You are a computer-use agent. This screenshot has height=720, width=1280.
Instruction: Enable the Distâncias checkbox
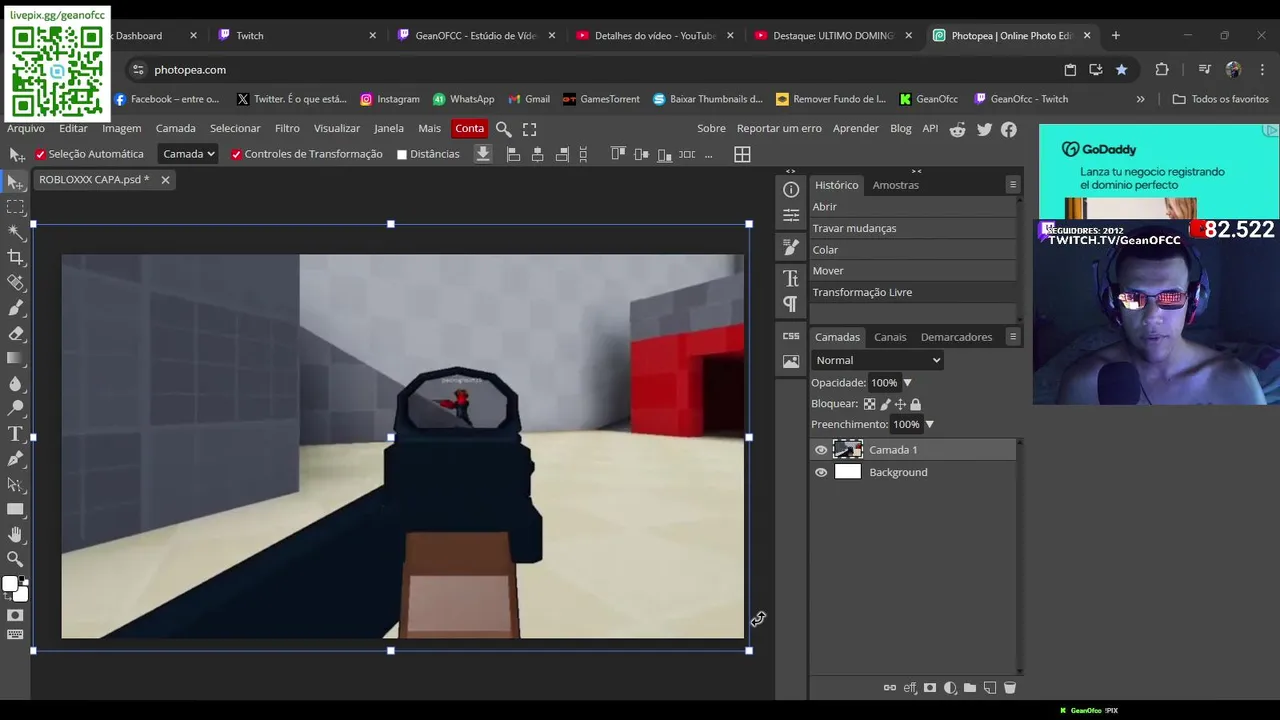402,155
